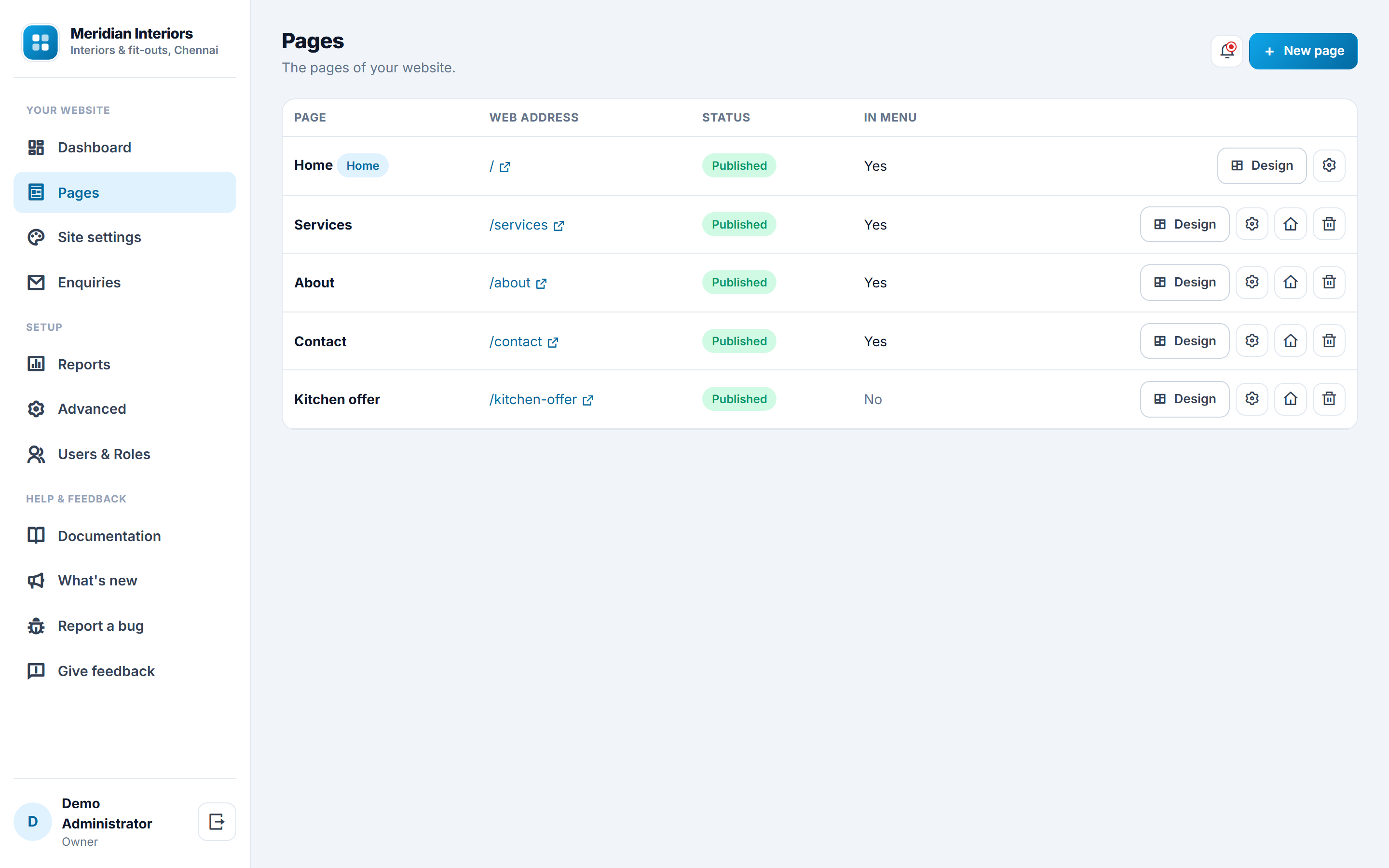Image resolution: width=1389 pixels, height=868 pixels.
Task: Design the Services page
Action: click(x=1185, y=224)
